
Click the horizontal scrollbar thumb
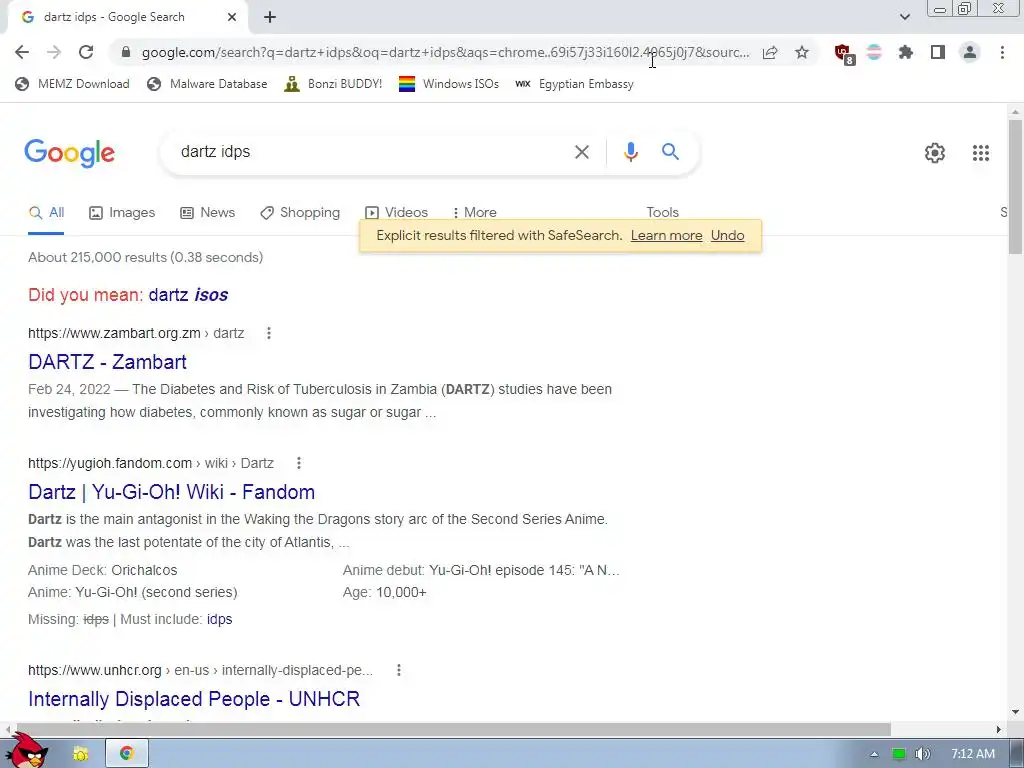[452, 729]
